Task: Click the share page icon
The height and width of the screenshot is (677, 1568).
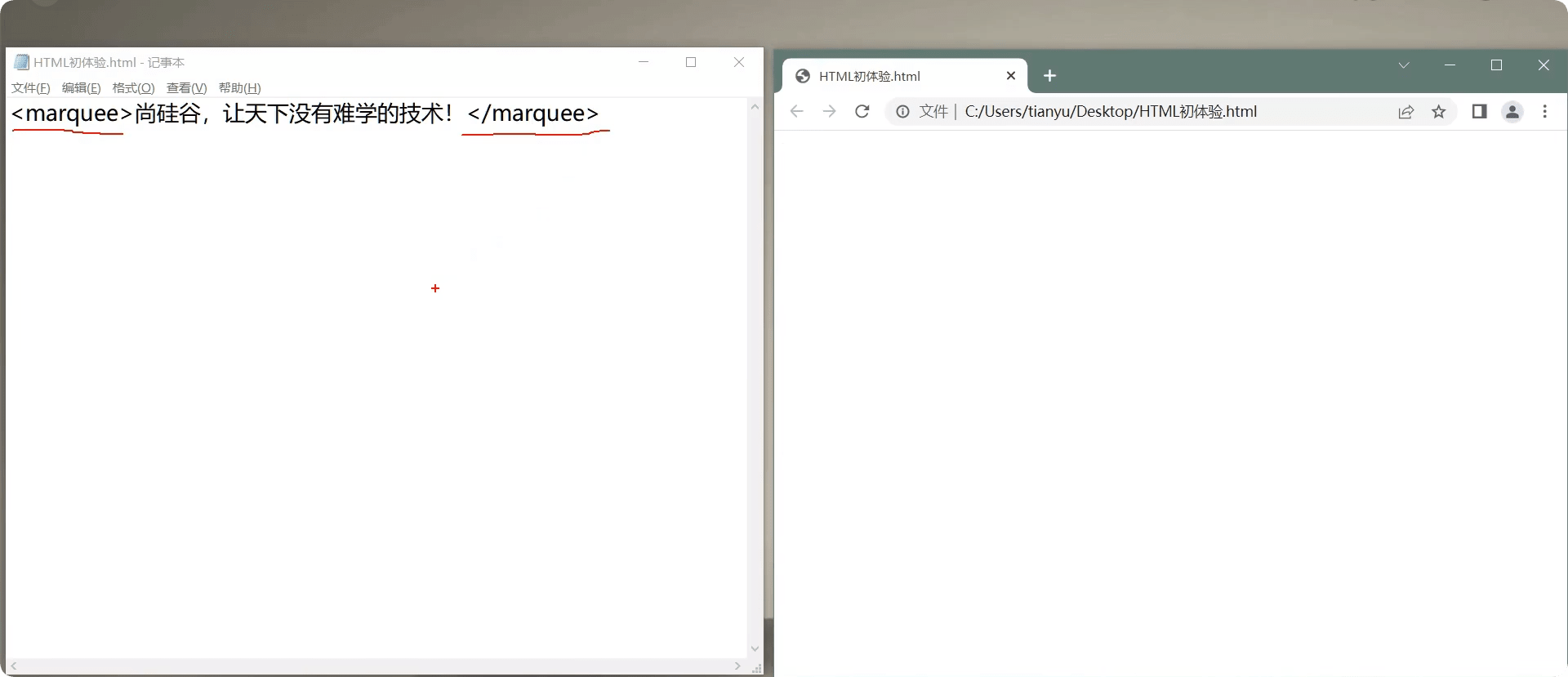Action: pyautogui.click(x=1405, y=112)
